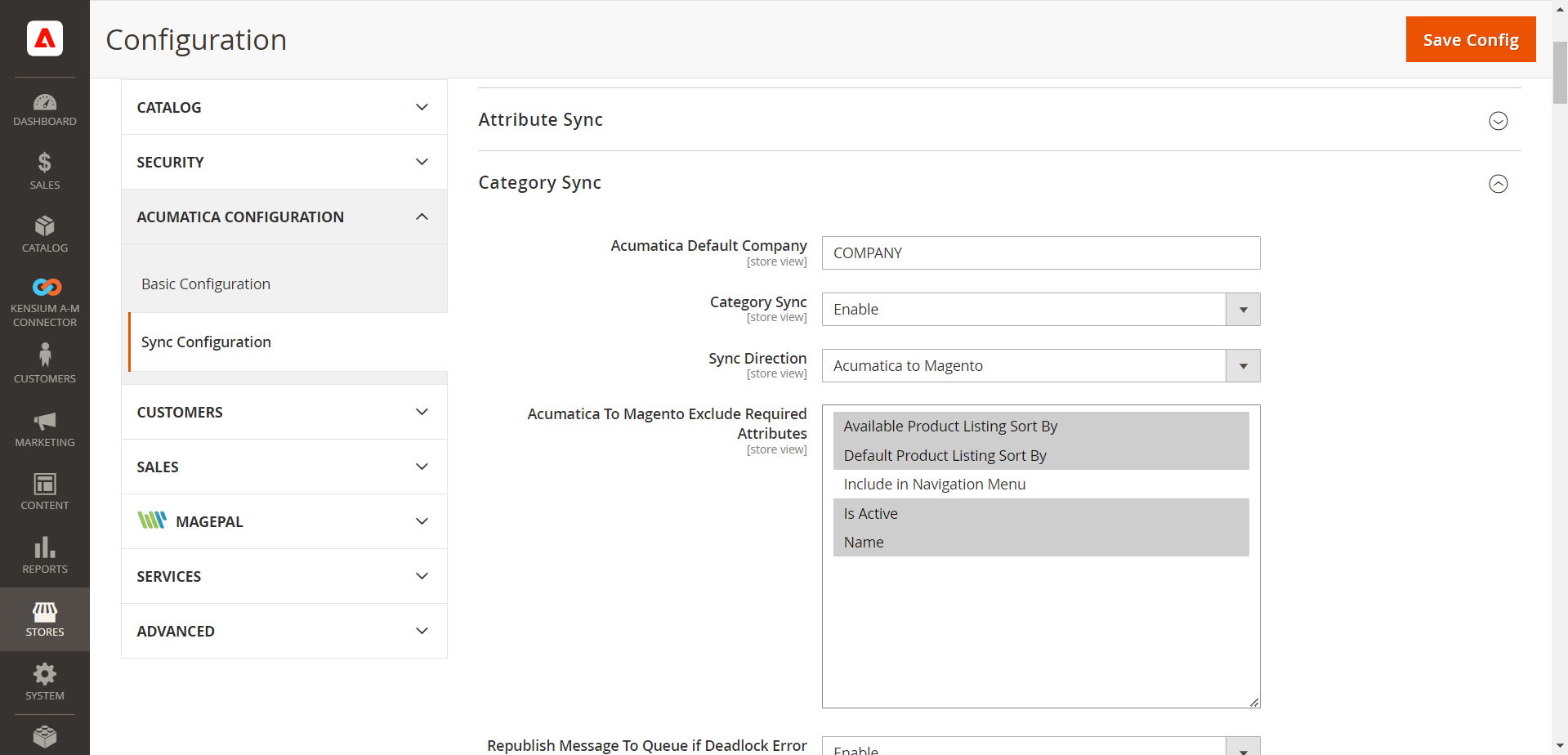Open the Catalog sidebar menu
1568x755 pixels.
click(x=45, y=232)
